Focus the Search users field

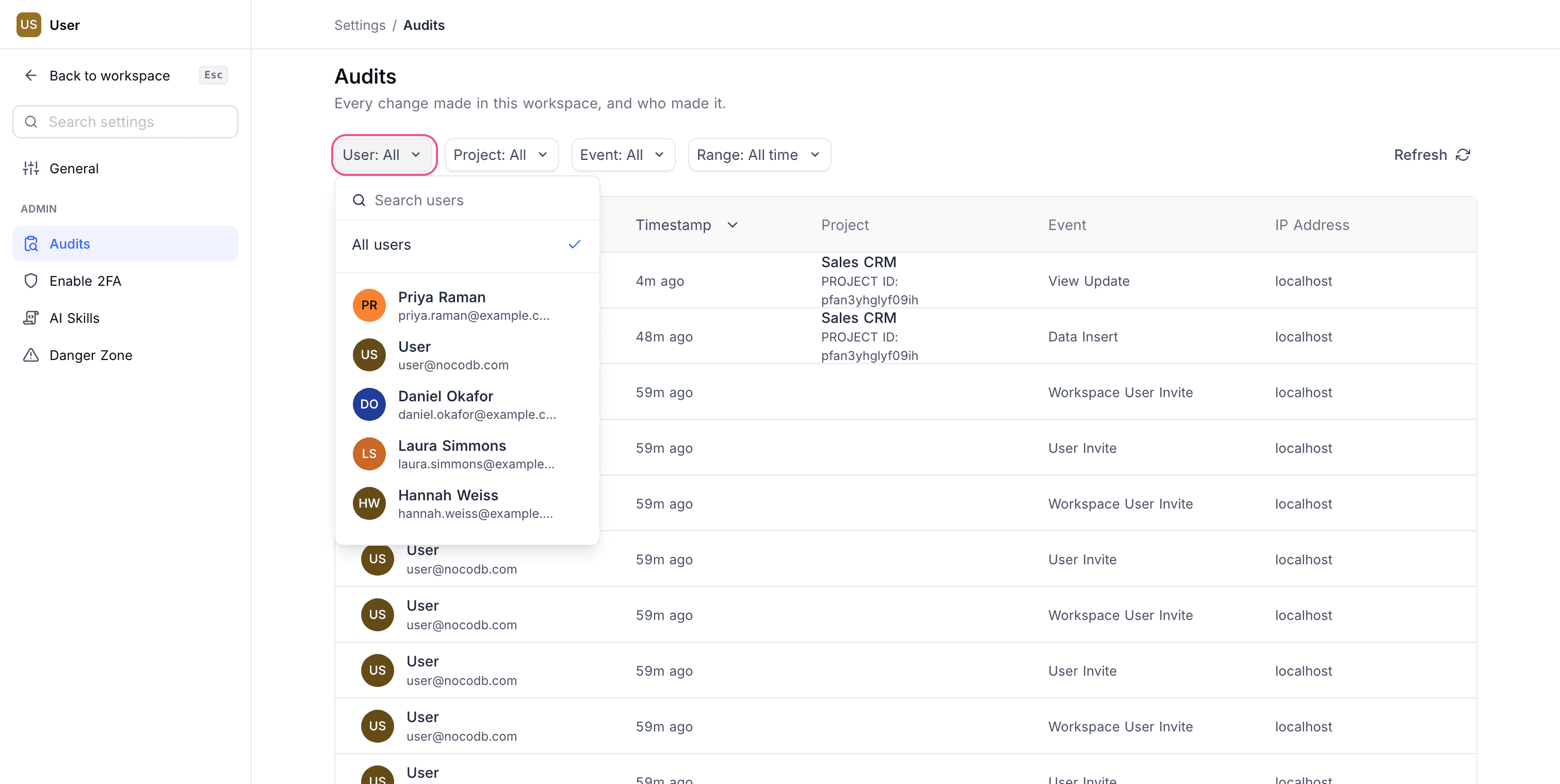click(x=467, y=200)
